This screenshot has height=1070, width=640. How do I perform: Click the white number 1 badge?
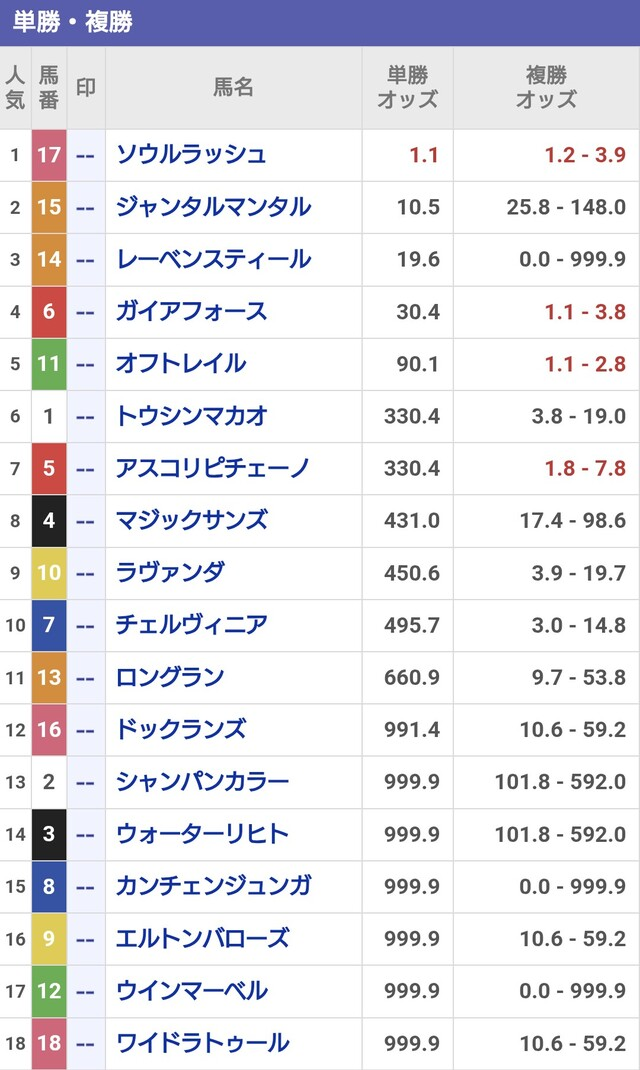click(49, 416)
